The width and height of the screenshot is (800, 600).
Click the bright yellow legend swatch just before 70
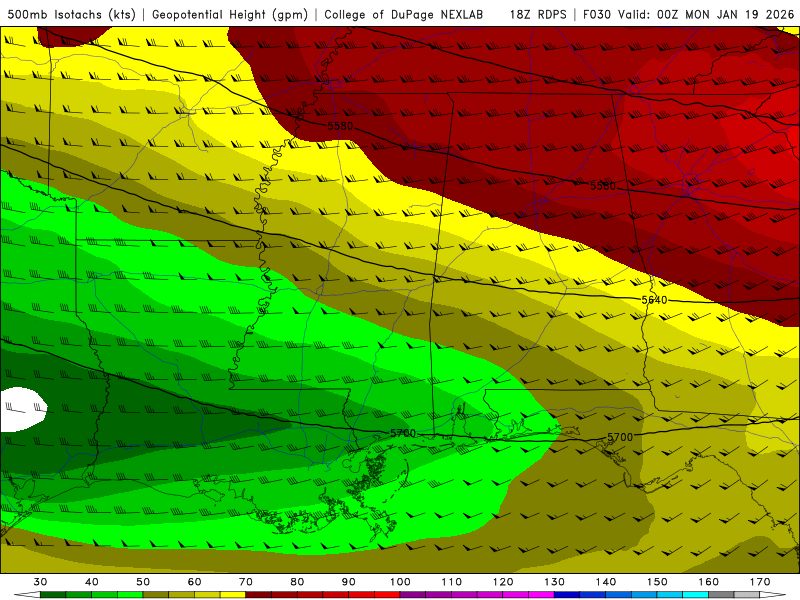pos(233,595)
